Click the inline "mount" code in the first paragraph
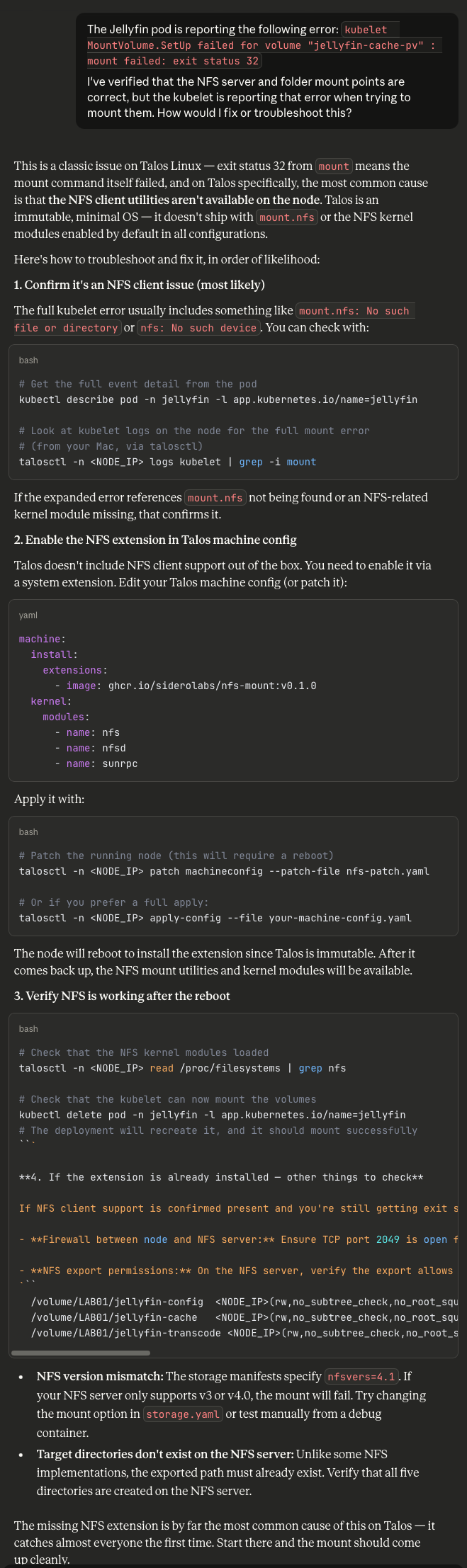 tap(334, 166)
